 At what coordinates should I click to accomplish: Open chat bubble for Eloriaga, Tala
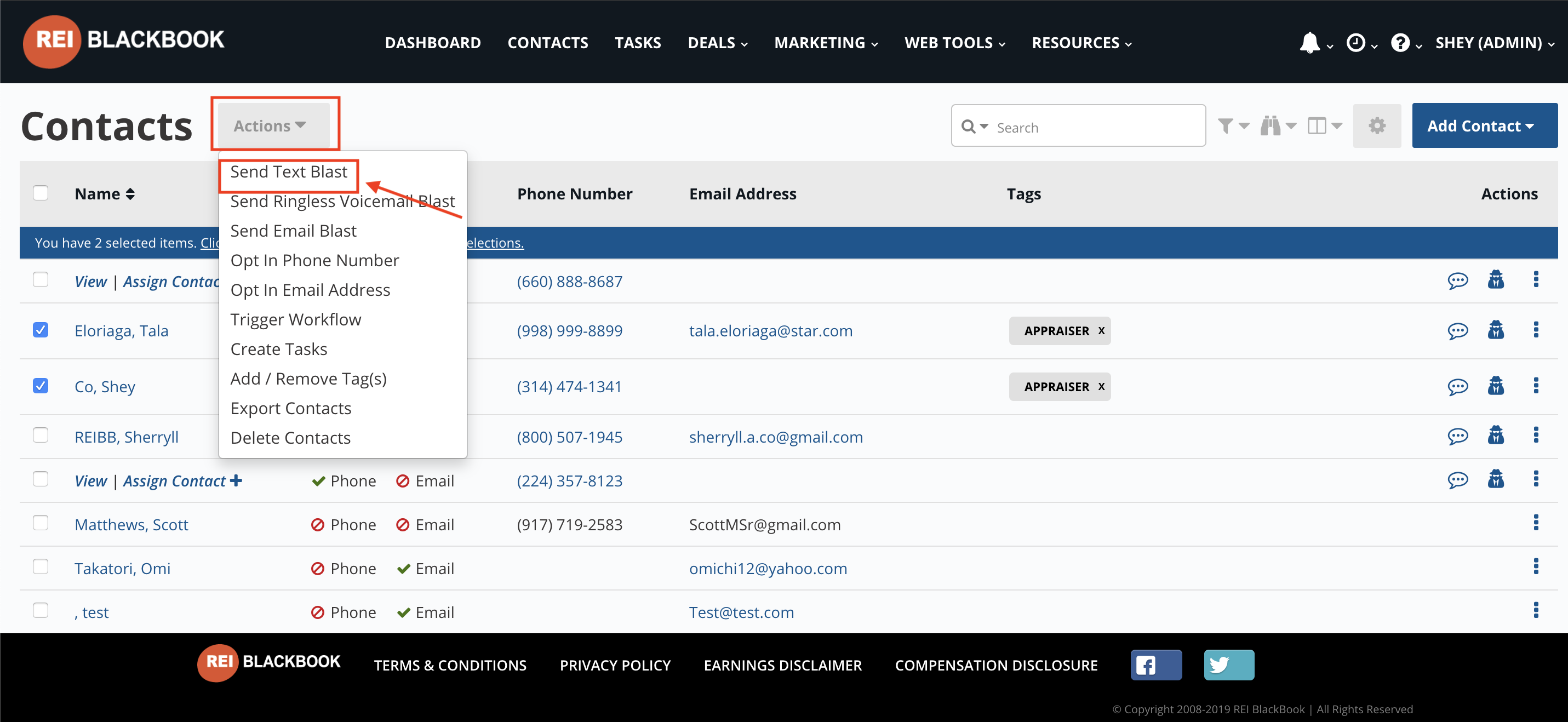[x=1457, y=330]
